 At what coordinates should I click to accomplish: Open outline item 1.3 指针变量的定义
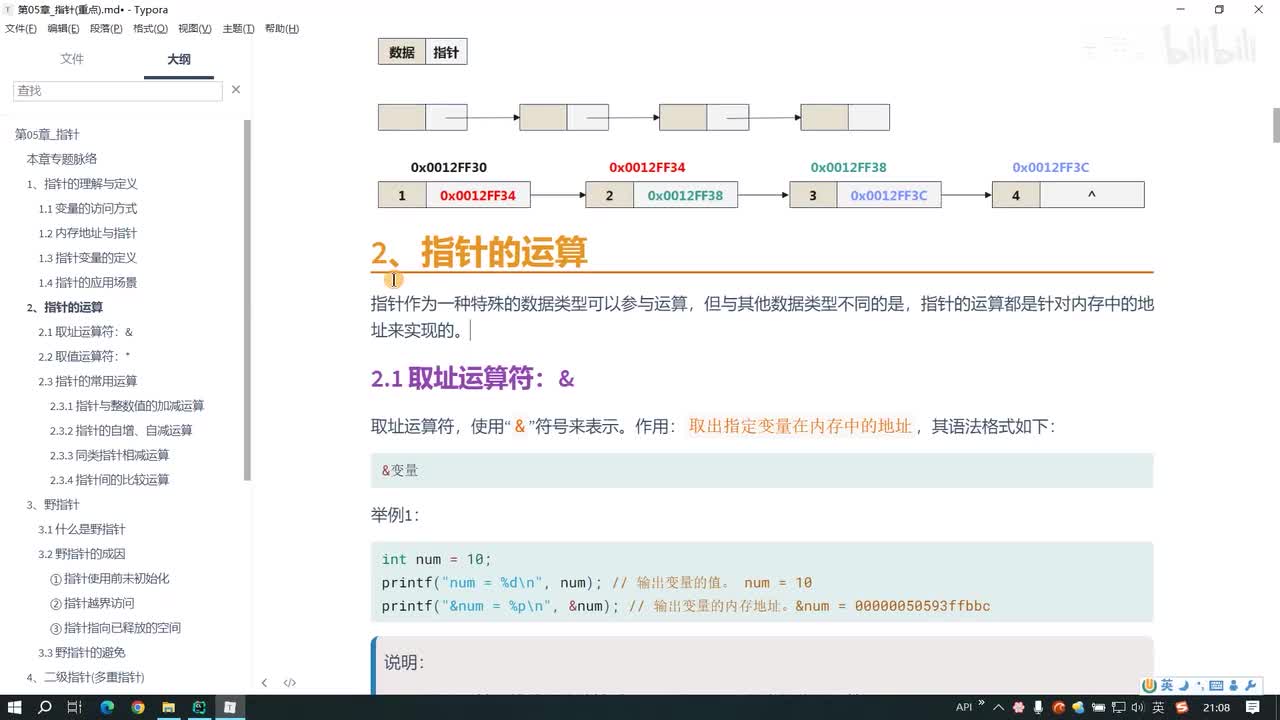click(x=88, y=258)
